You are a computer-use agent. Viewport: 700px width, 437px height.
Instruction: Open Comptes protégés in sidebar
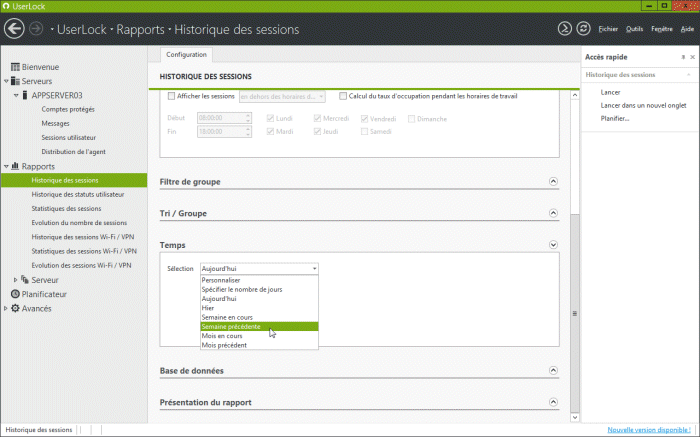[68, 109]
